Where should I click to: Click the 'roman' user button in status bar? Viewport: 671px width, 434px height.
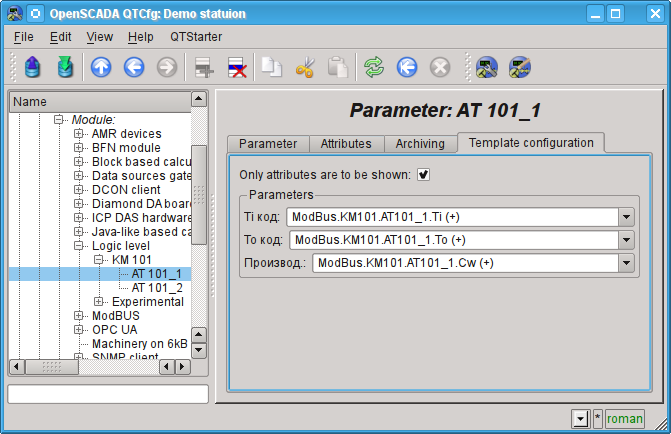coord(624,419)
